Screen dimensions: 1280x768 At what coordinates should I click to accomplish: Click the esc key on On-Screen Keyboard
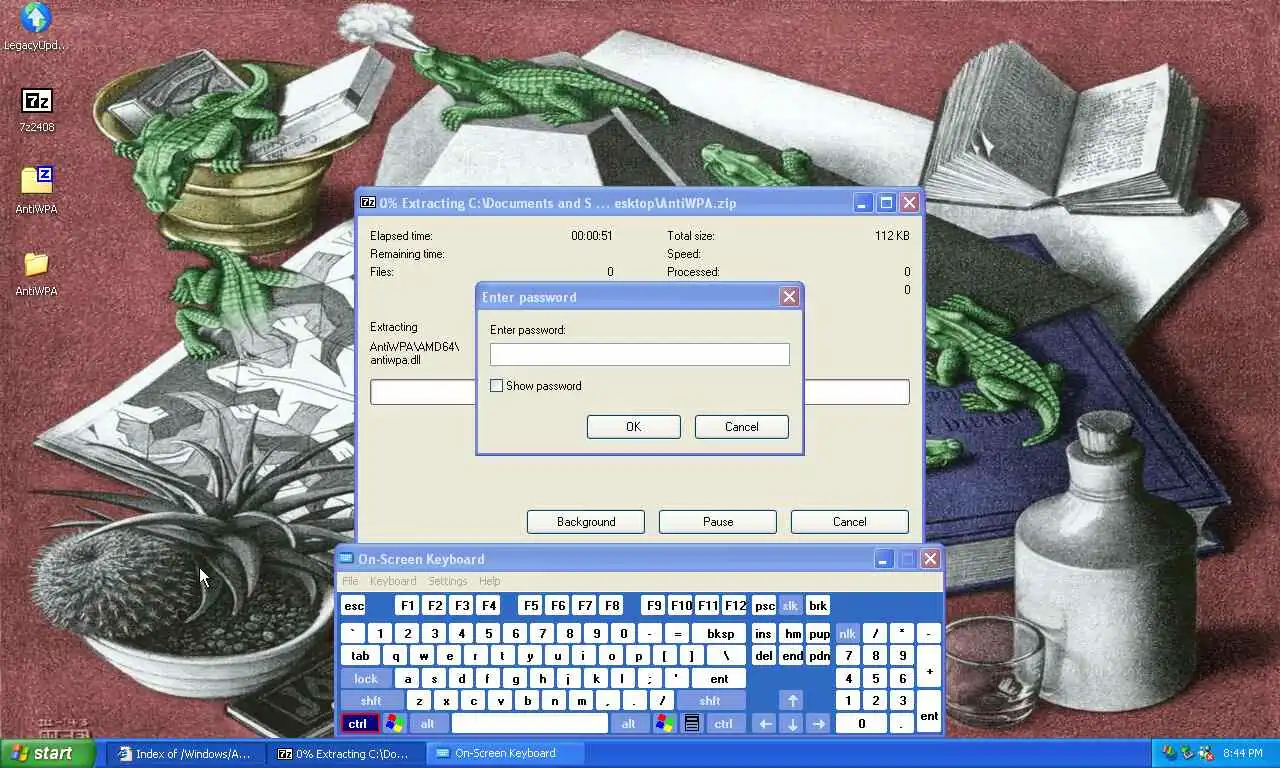pyautogui.click(x=354, y=605)
